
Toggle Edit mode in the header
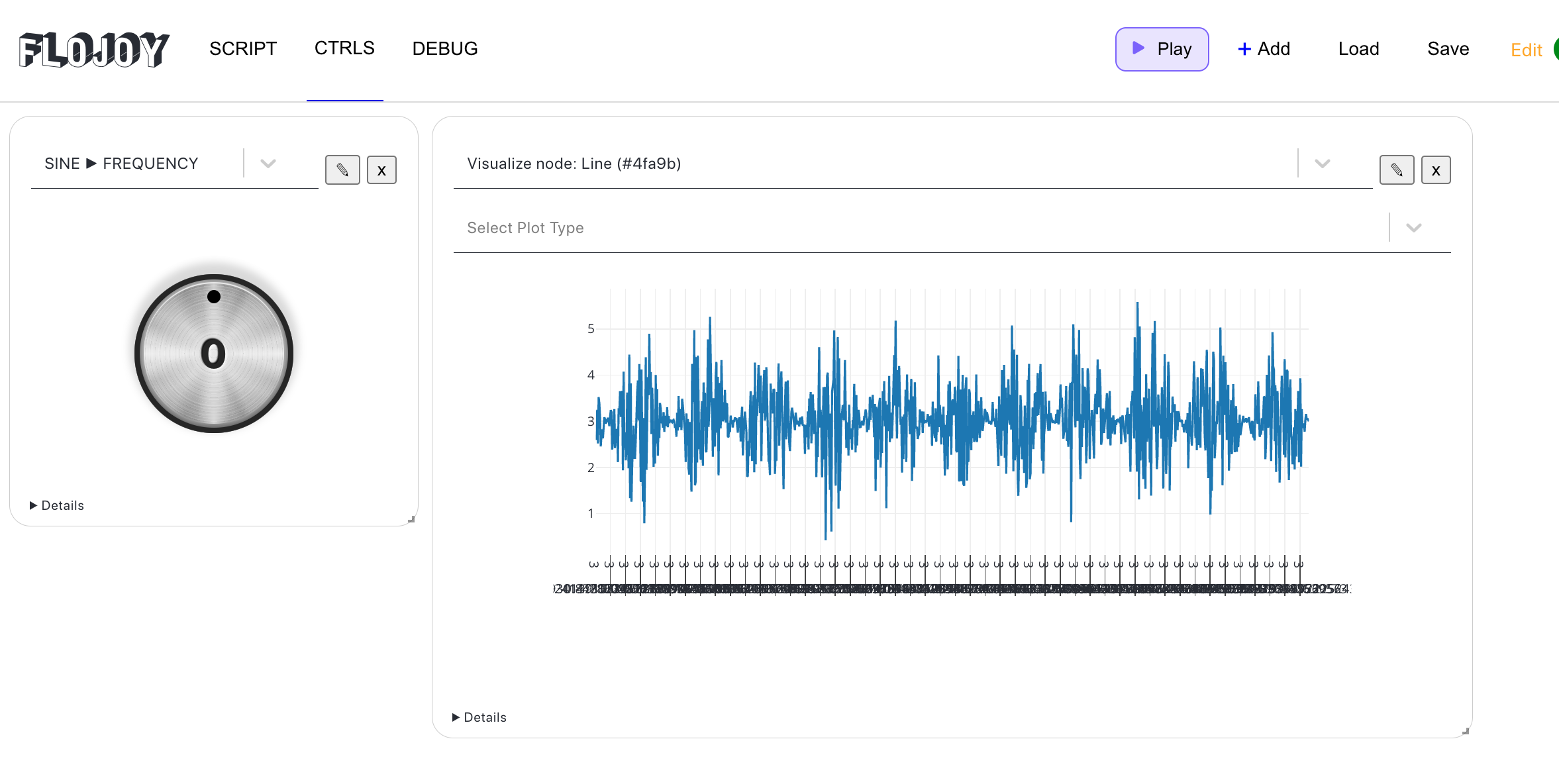click(x=1527, y=50)
